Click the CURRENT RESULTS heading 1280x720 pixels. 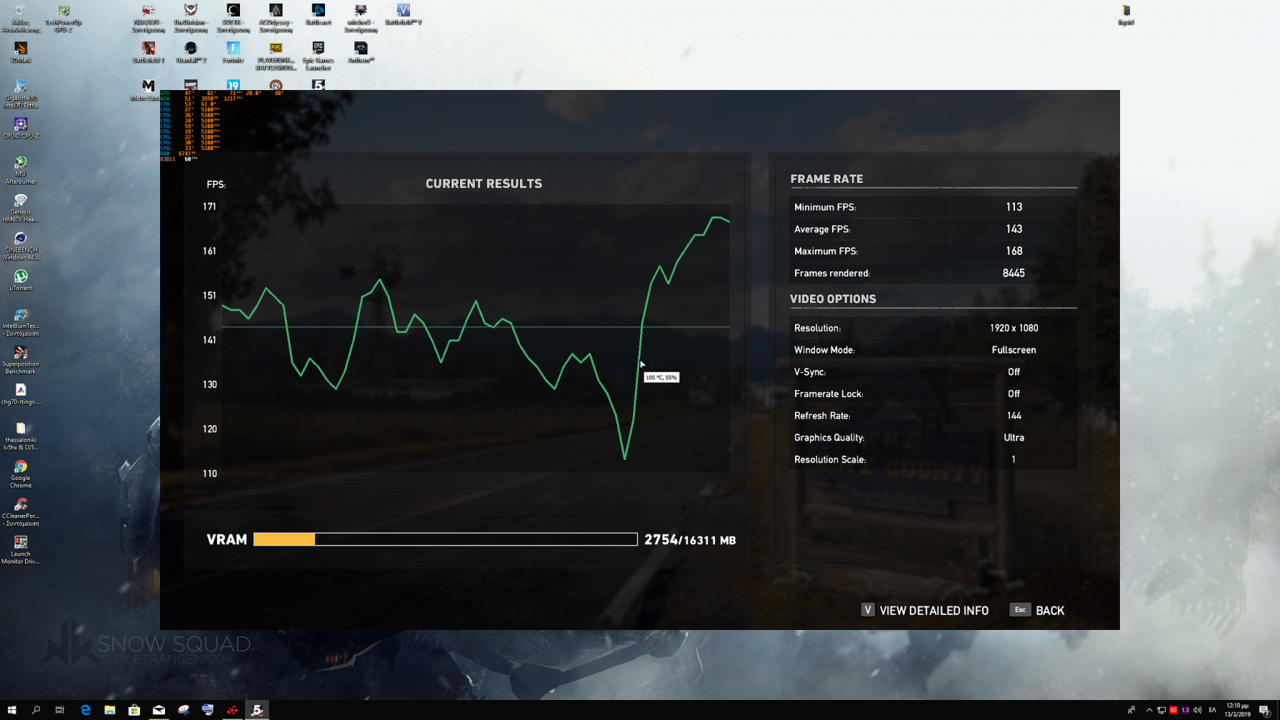pyautogui.click(x=484, y=184)
